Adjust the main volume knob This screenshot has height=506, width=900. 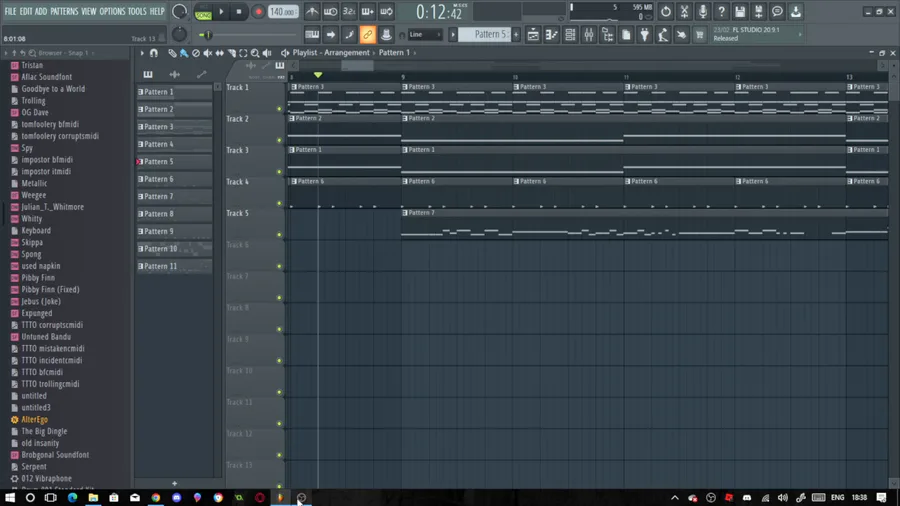180,11
